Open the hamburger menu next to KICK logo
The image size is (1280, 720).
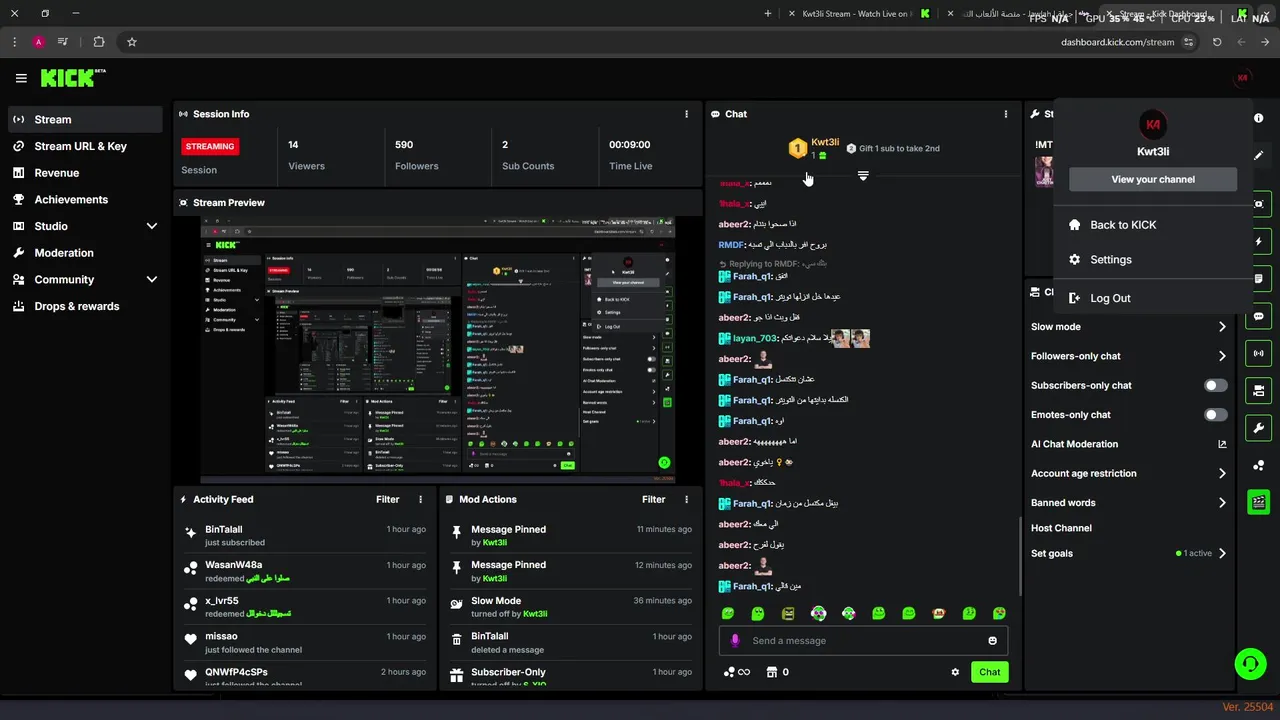[21, 78]
